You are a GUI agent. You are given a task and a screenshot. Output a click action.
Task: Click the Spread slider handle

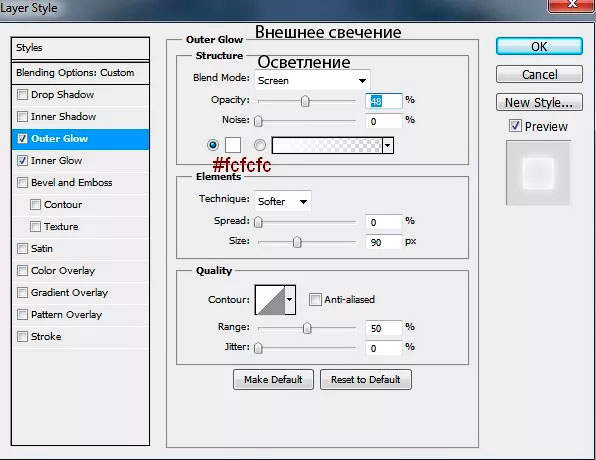point(258,222)
